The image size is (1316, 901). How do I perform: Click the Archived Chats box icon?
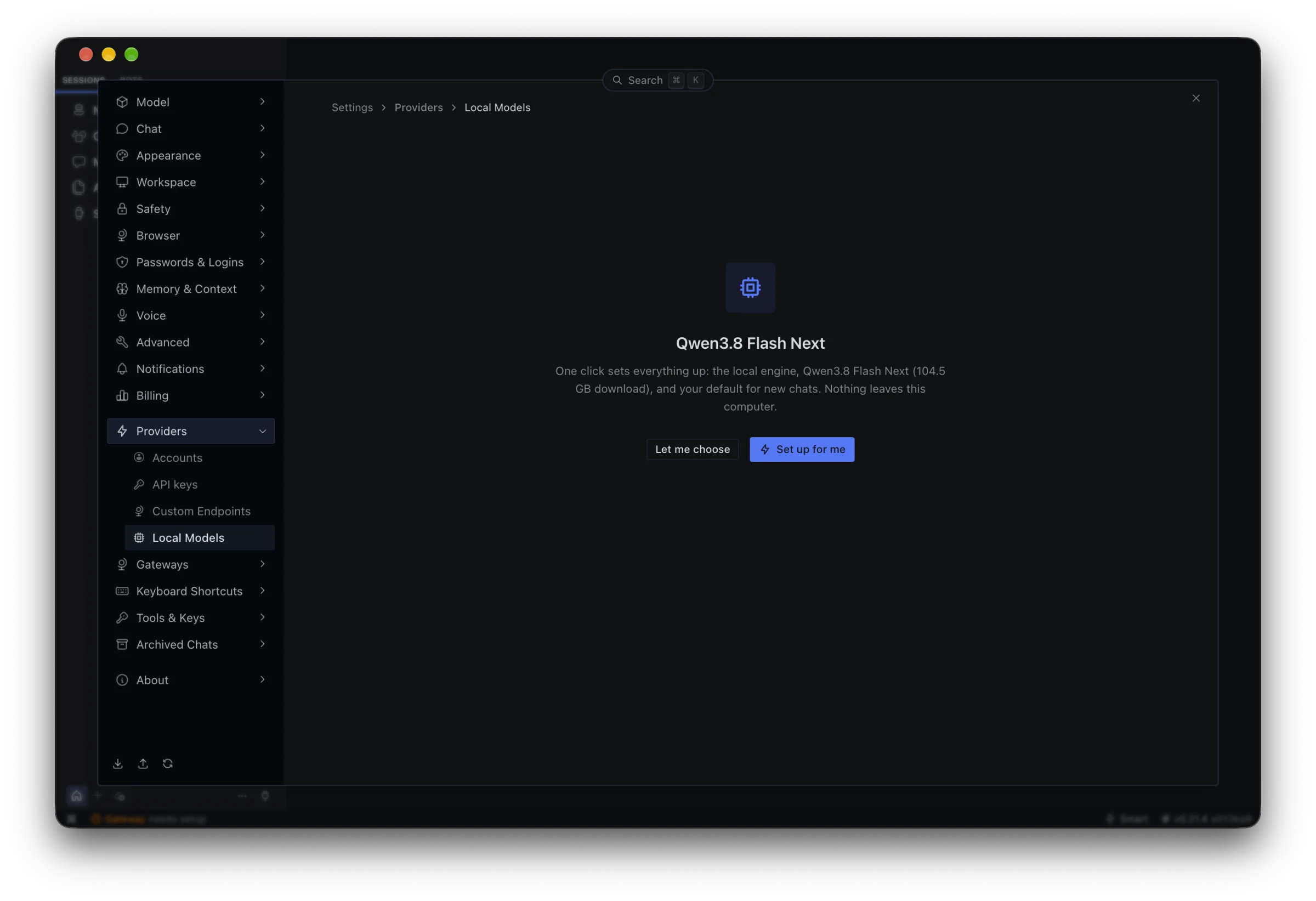(x=122, y=644)
